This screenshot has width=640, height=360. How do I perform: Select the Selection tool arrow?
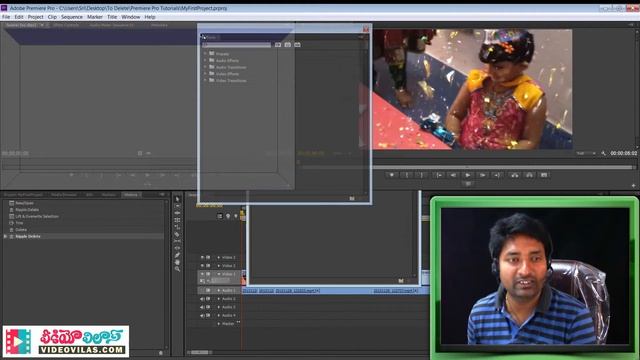tap(177, 199)
